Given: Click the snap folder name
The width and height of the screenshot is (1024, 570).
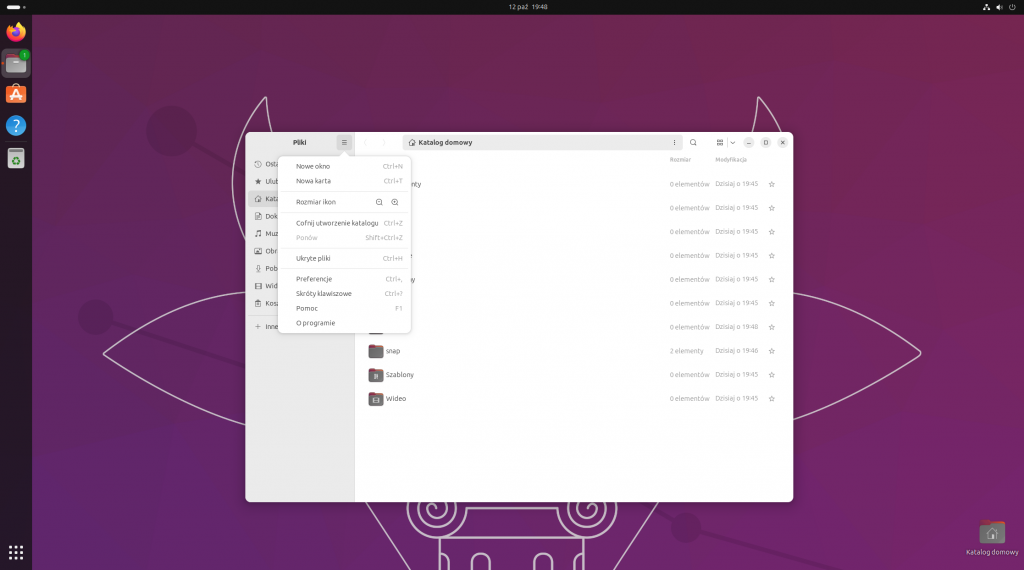Looking at the screenshot, I should [392, 351].
